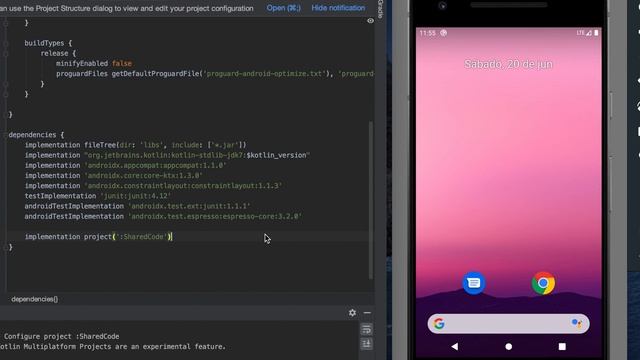Click the proguardFiles line
This screenshot has width=640, height=360.
[x=215, y=74]
